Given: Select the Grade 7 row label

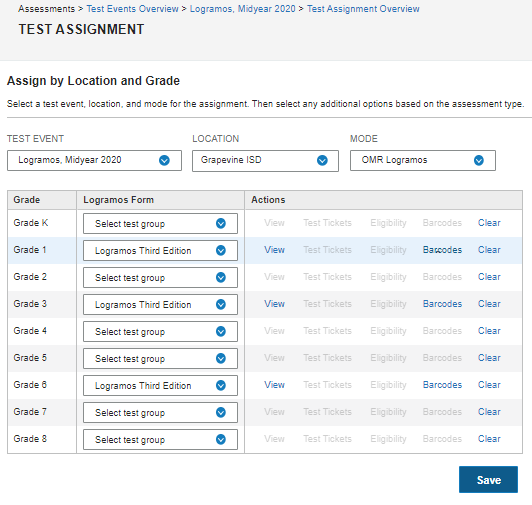Looking at the screenshot, I should 30,412.
